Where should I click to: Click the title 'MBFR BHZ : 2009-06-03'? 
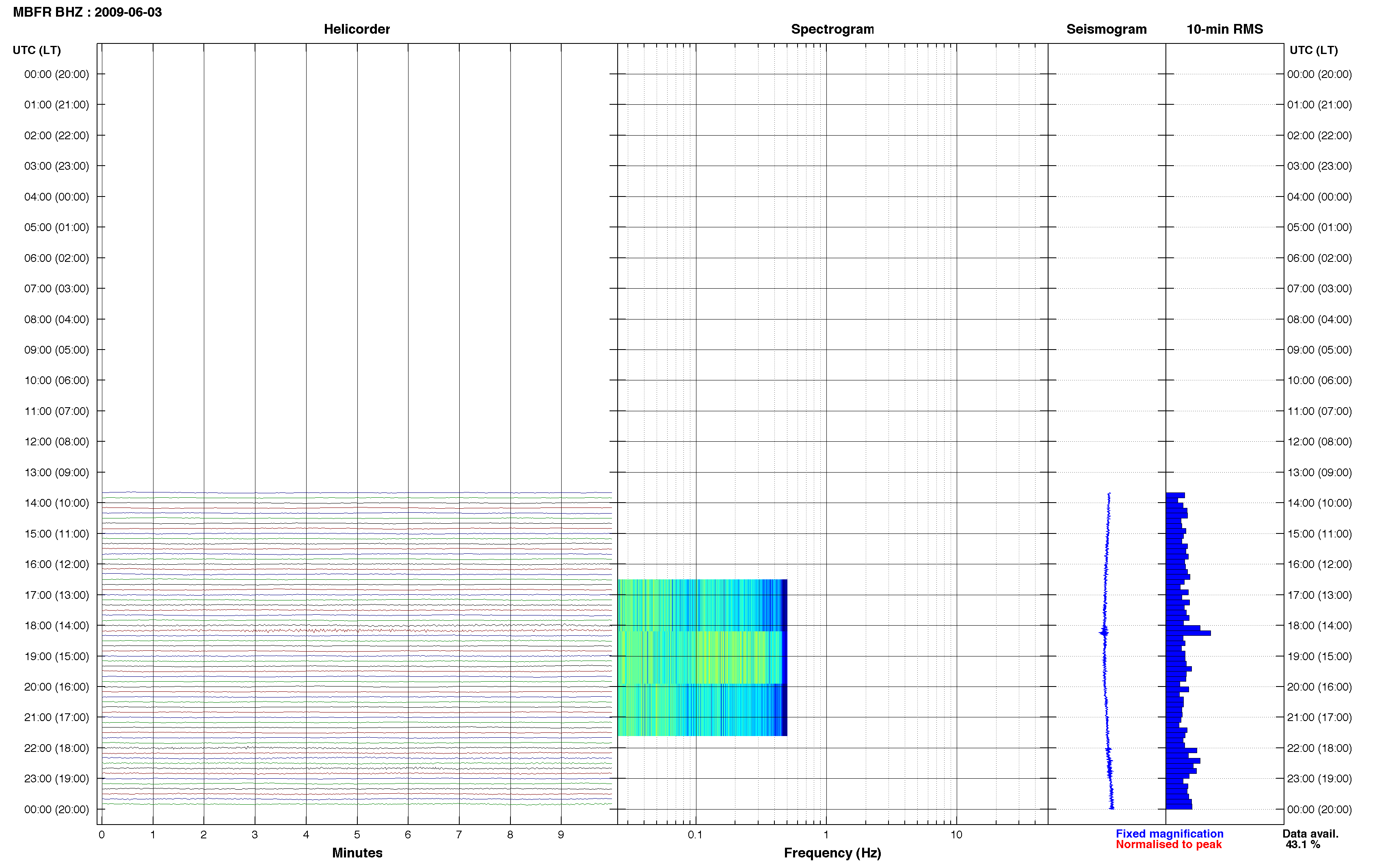coord(87,12)
